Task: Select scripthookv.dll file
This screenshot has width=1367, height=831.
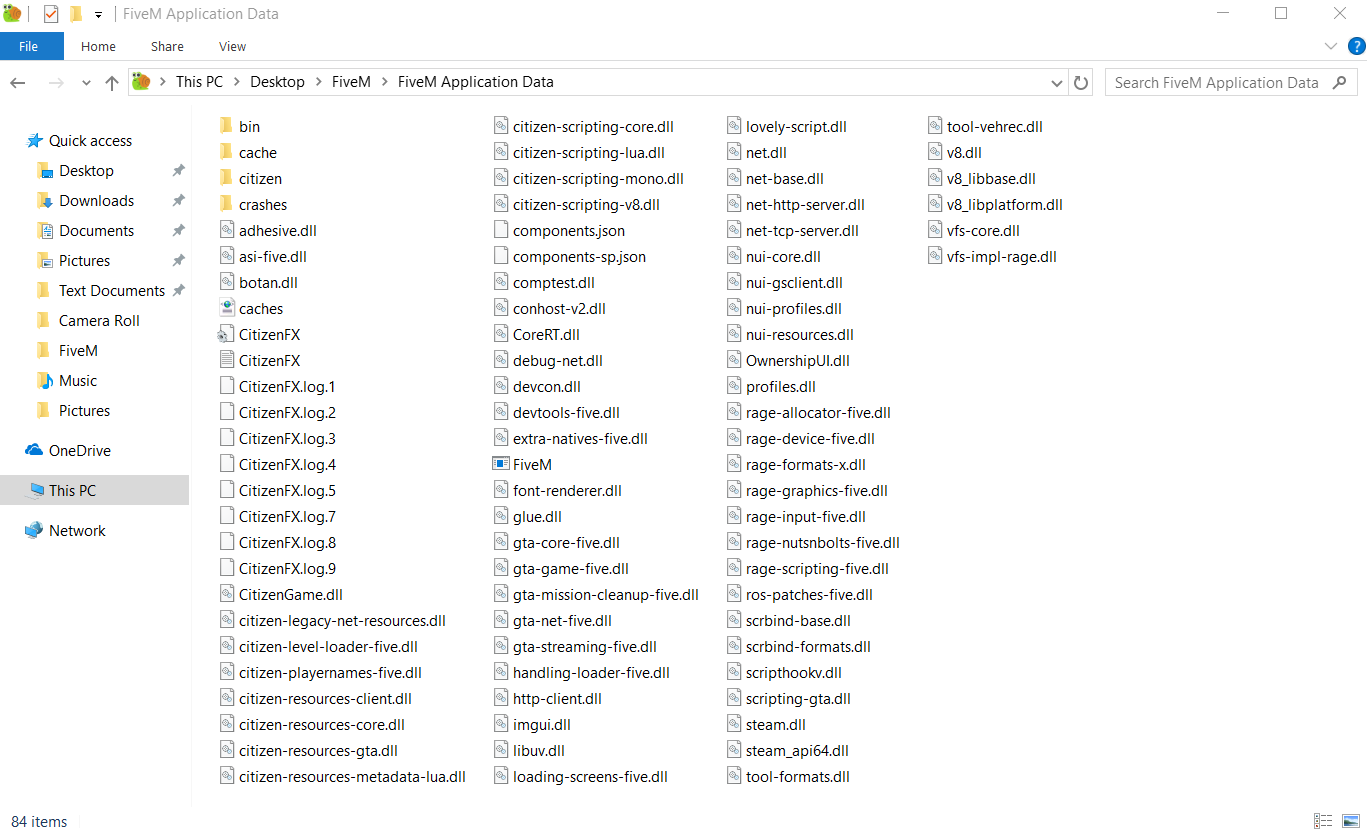Action: [x=784, y=672]
